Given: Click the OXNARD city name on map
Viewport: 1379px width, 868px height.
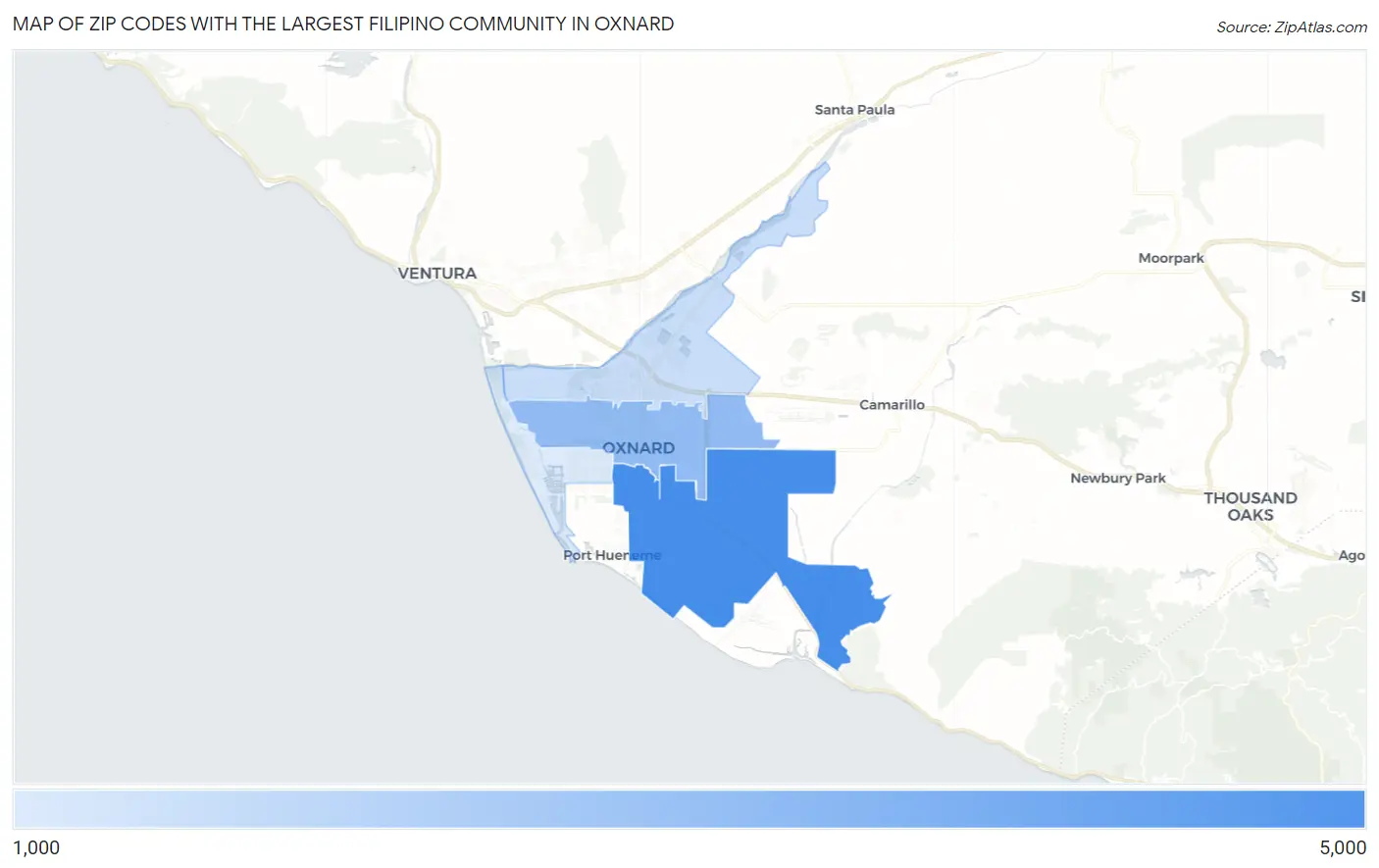Looking at the screenshot, I should click(638, 447).
